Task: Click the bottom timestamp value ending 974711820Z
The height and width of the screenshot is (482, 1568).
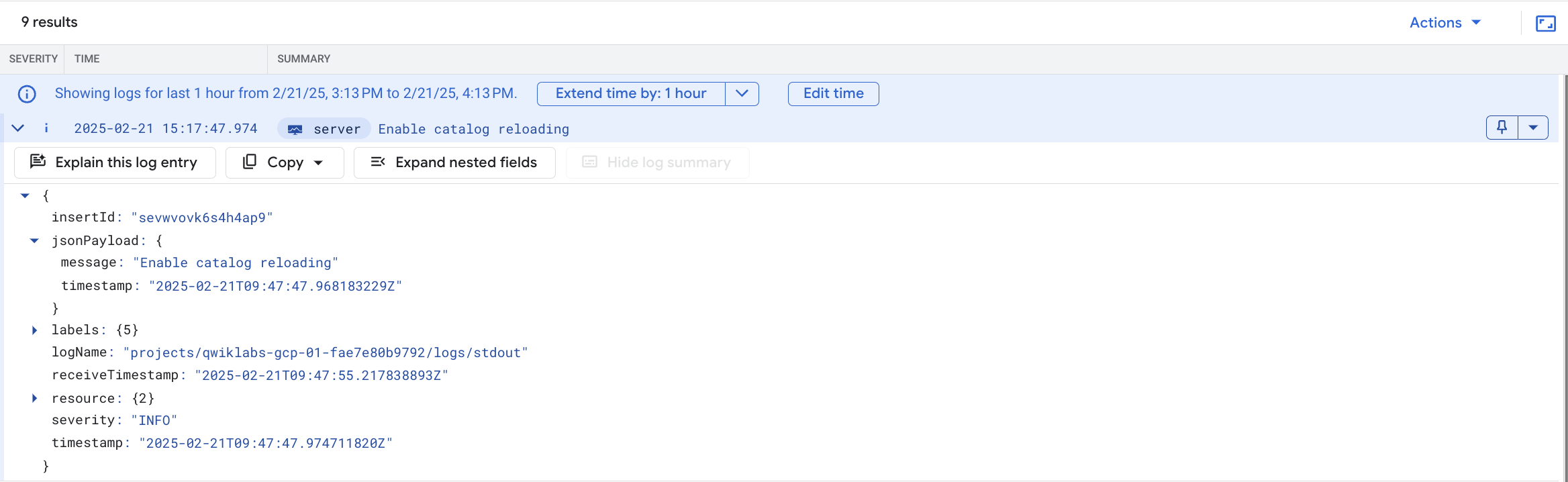Action: pos(266,443)
